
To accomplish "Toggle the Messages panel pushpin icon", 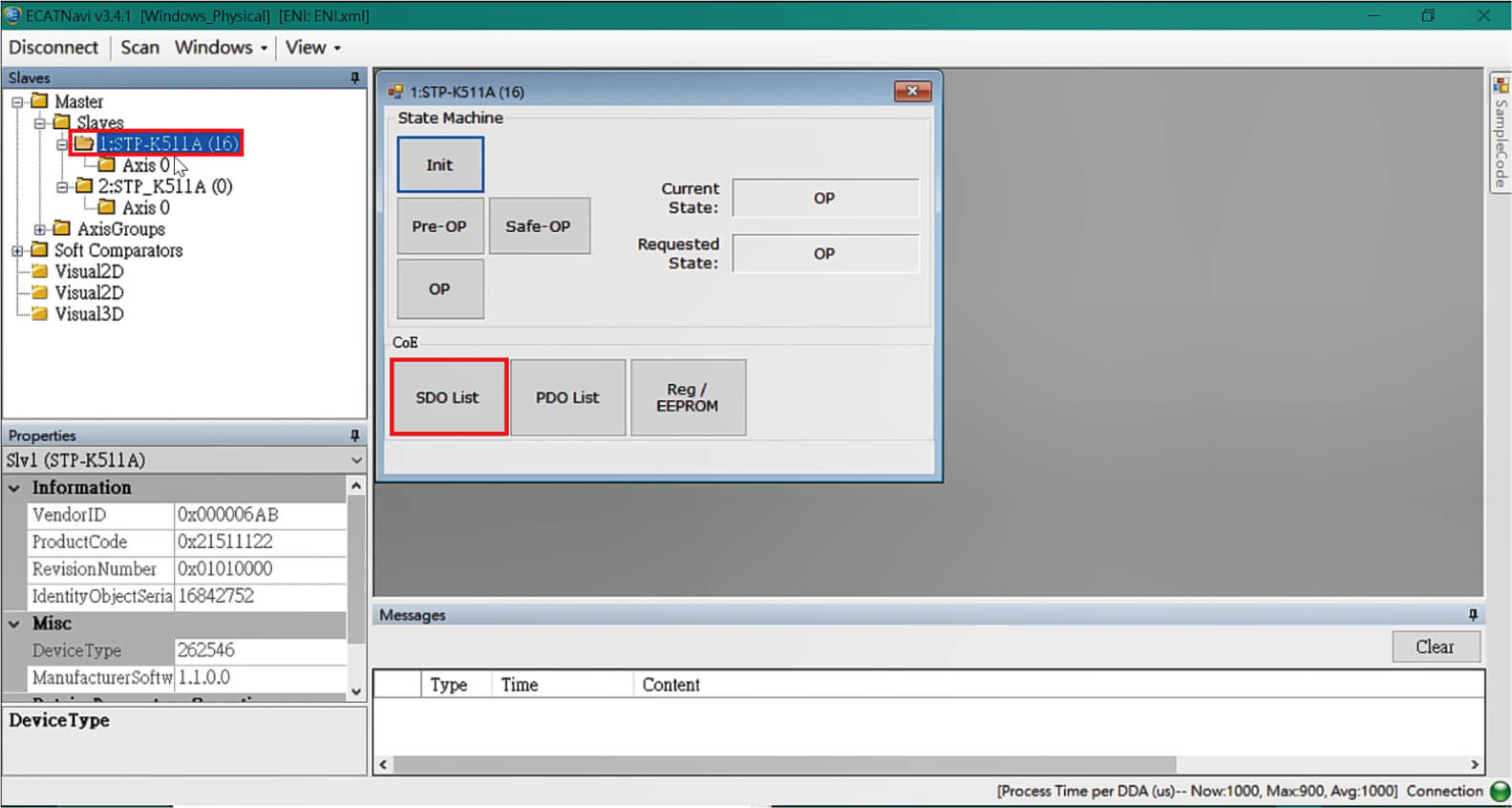I will click(1472, 615).
